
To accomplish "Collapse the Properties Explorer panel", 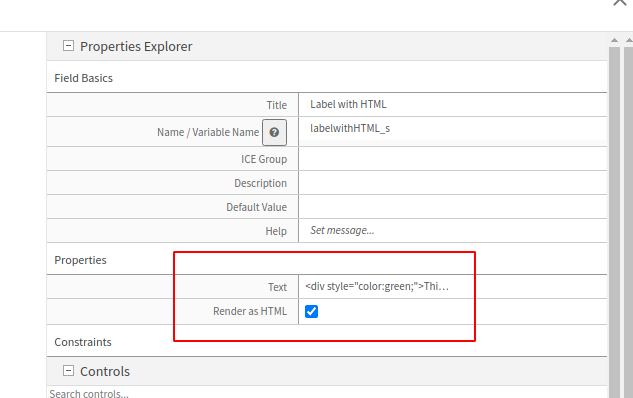I will click(x=68, y=46).
